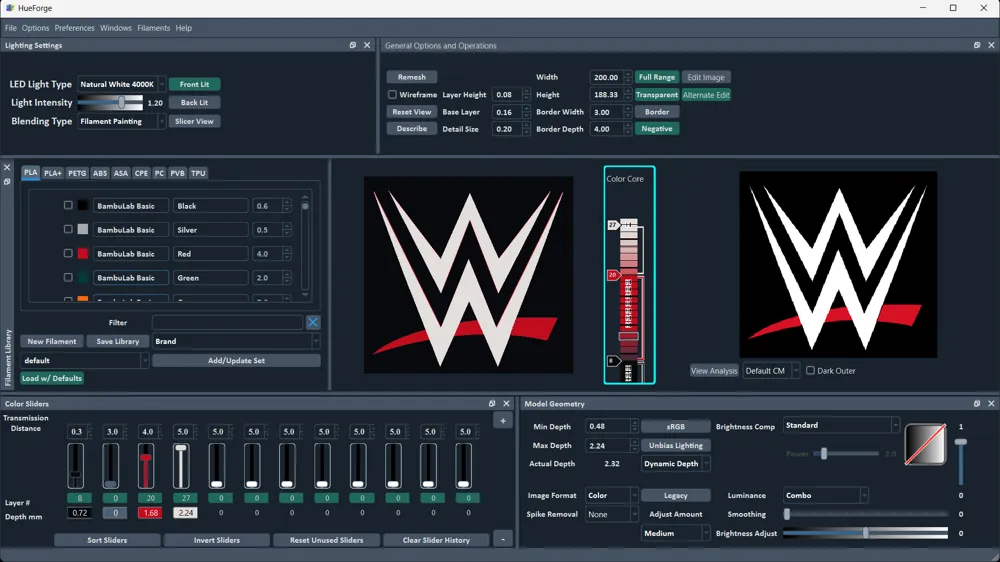
Task: Float the Model Geometry panel
Action: tap(977, 404)
